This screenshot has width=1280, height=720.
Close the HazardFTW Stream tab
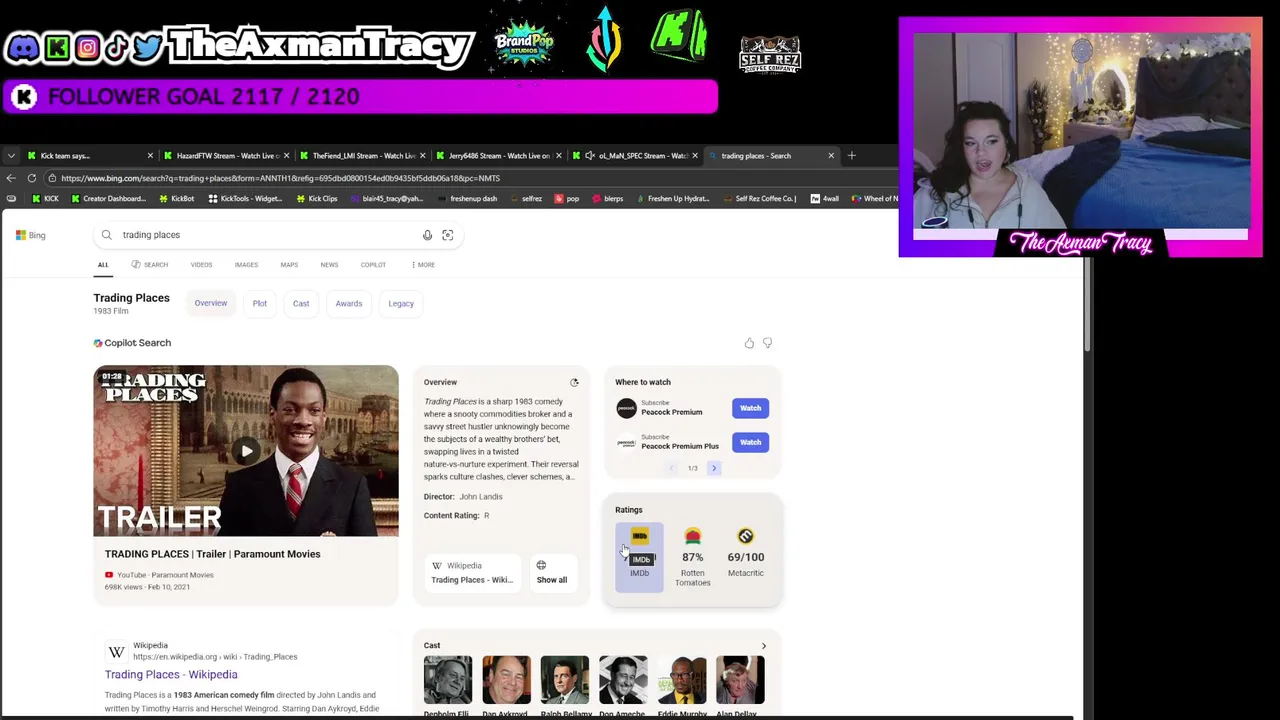click(x=286, y=155)
